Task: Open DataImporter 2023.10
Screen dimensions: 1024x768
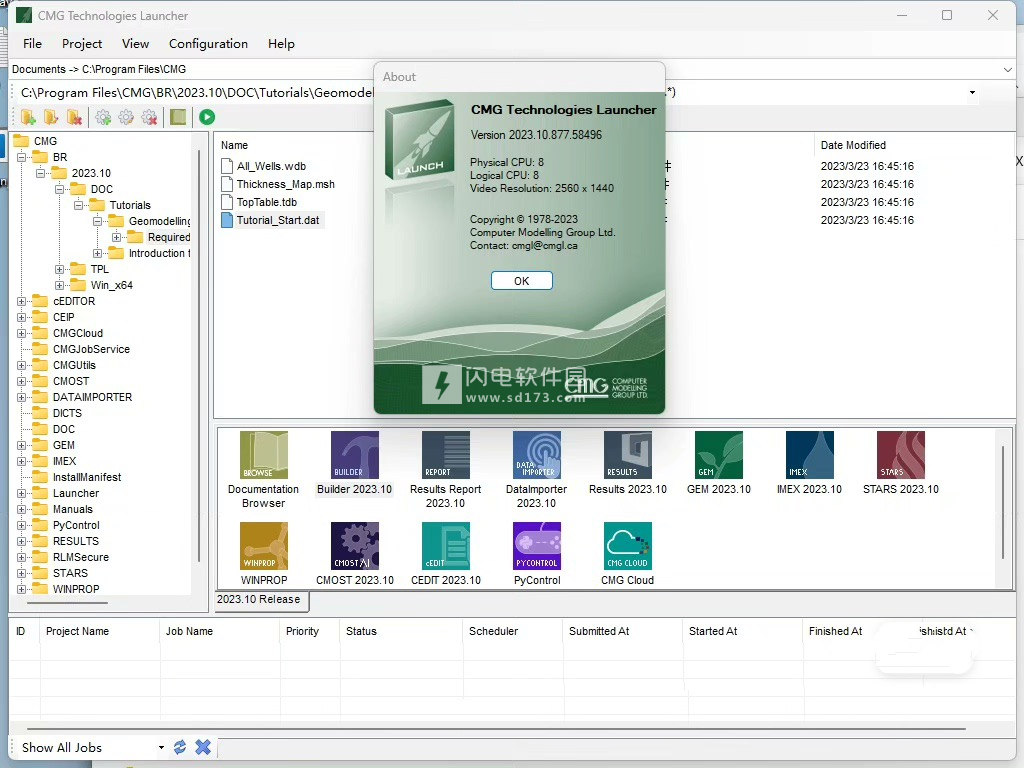Action: coord(537,455)
